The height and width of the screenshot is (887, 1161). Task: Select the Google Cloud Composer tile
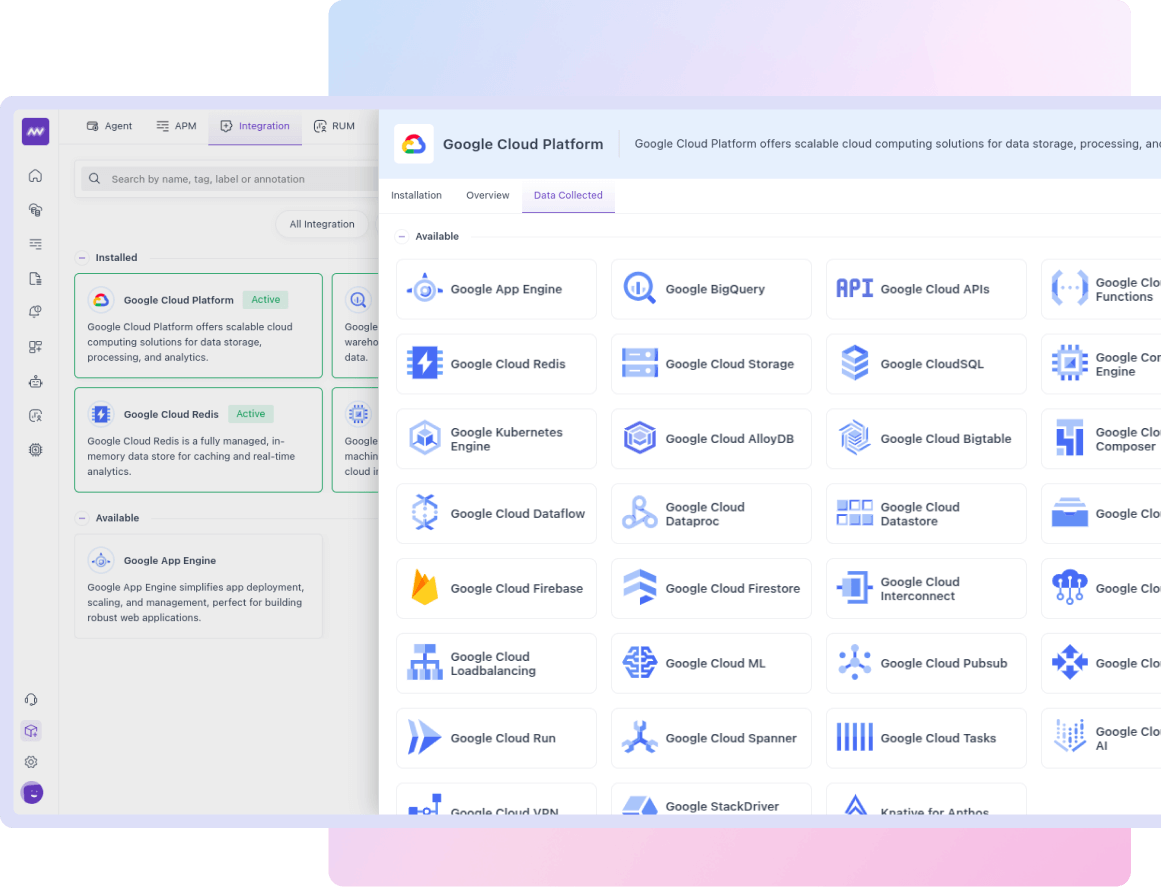[x=1101, y=439]
